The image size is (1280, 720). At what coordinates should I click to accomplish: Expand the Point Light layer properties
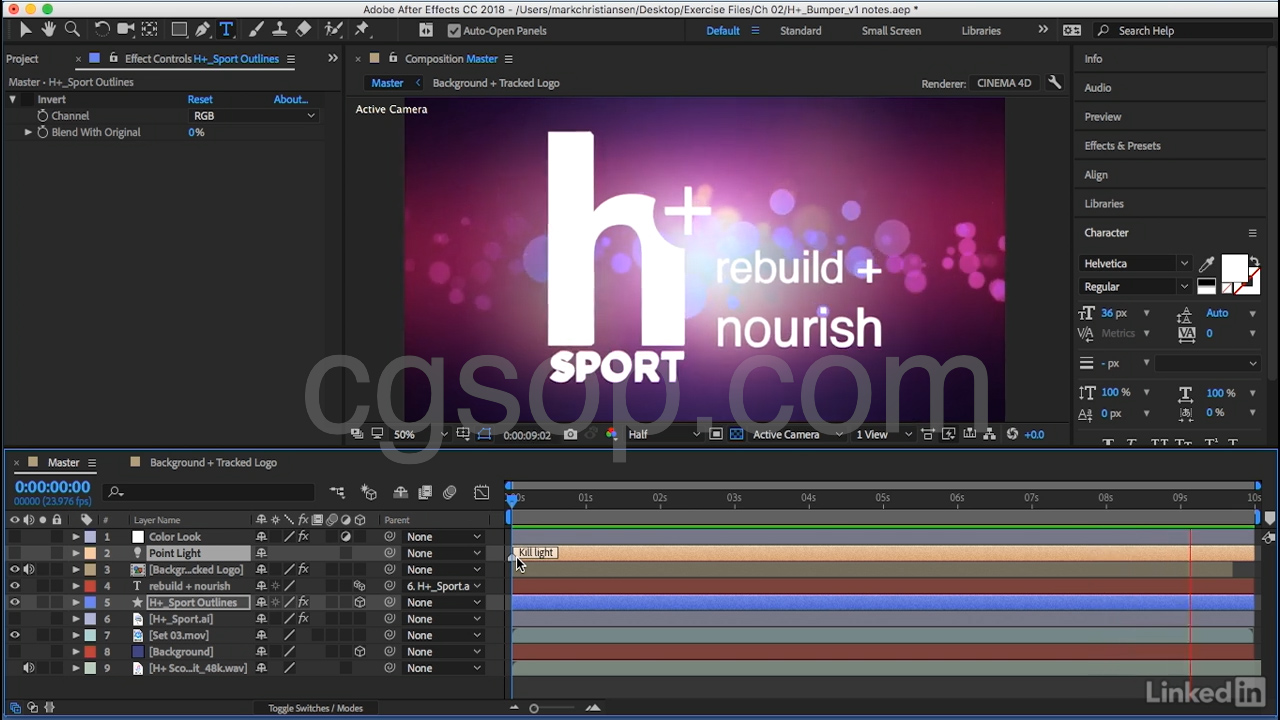click(75, 553)
